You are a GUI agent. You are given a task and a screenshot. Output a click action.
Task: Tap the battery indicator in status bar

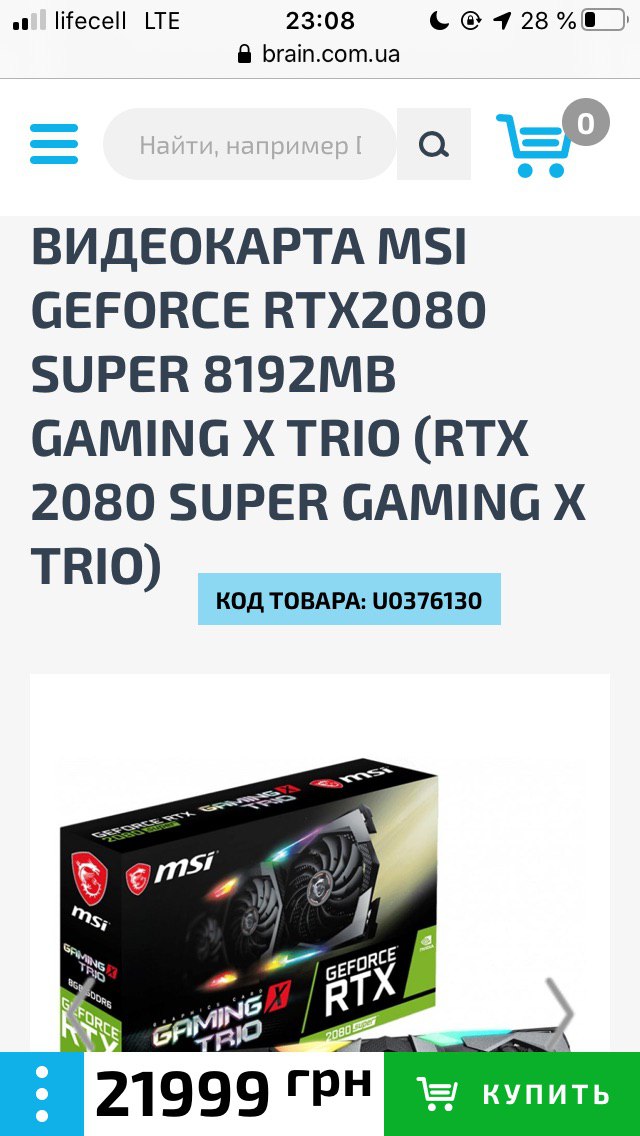point(604,20)
